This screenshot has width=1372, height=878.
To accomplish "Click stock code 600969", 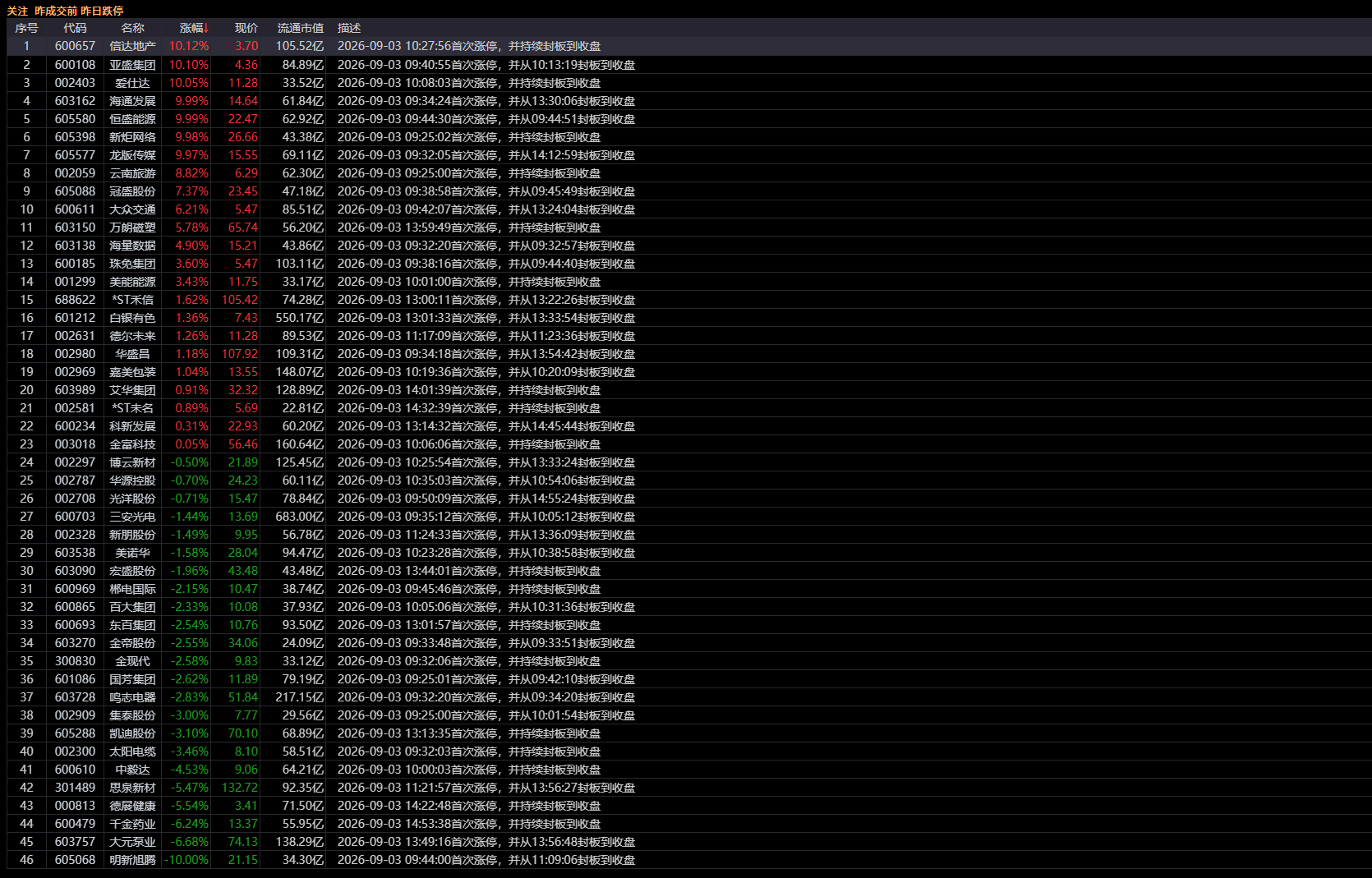I will click(x=75, y=588).
